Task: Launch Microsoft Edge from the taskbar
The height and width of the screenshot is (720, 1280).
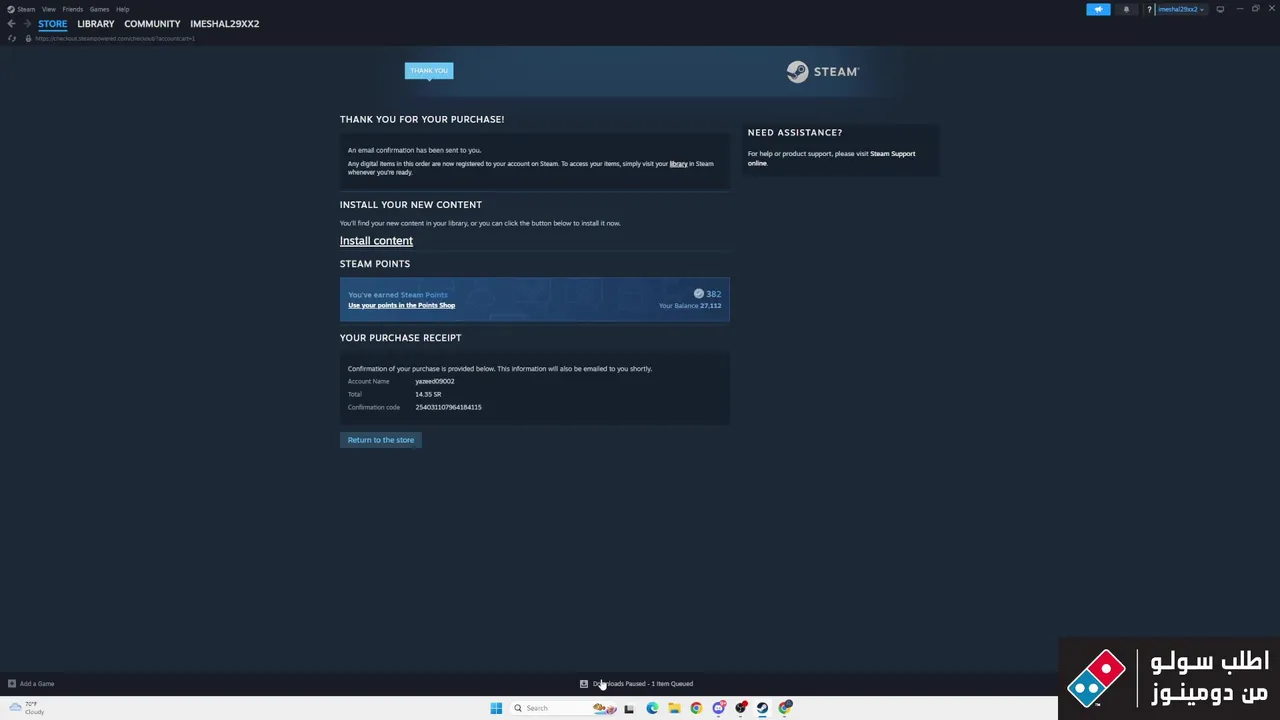Action: (652, 708)
